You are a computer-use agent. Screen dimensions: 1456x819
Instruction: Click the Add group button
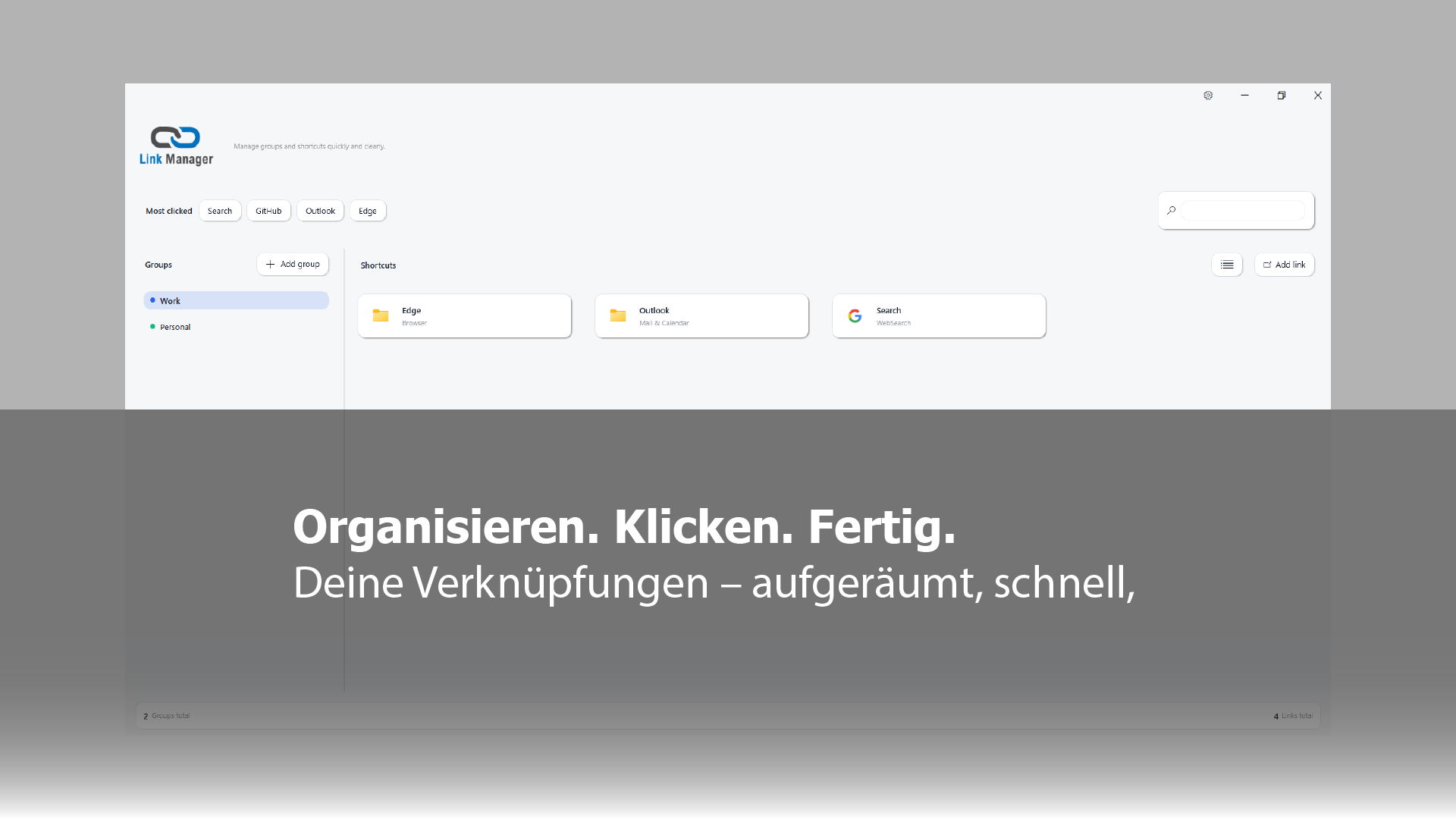tap(293, 264)
